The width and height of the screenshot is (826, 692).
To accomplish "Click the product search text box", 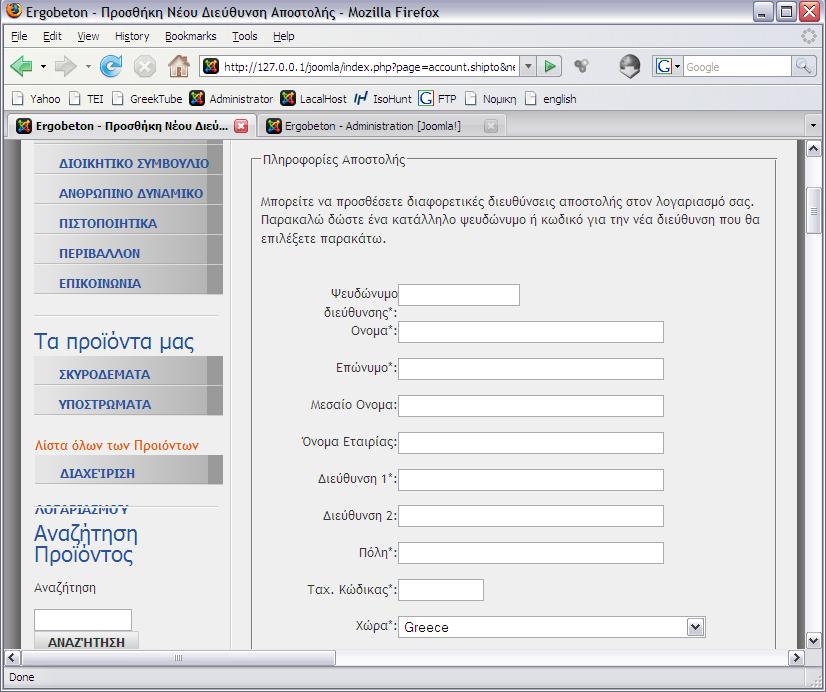I will [83, 620].
